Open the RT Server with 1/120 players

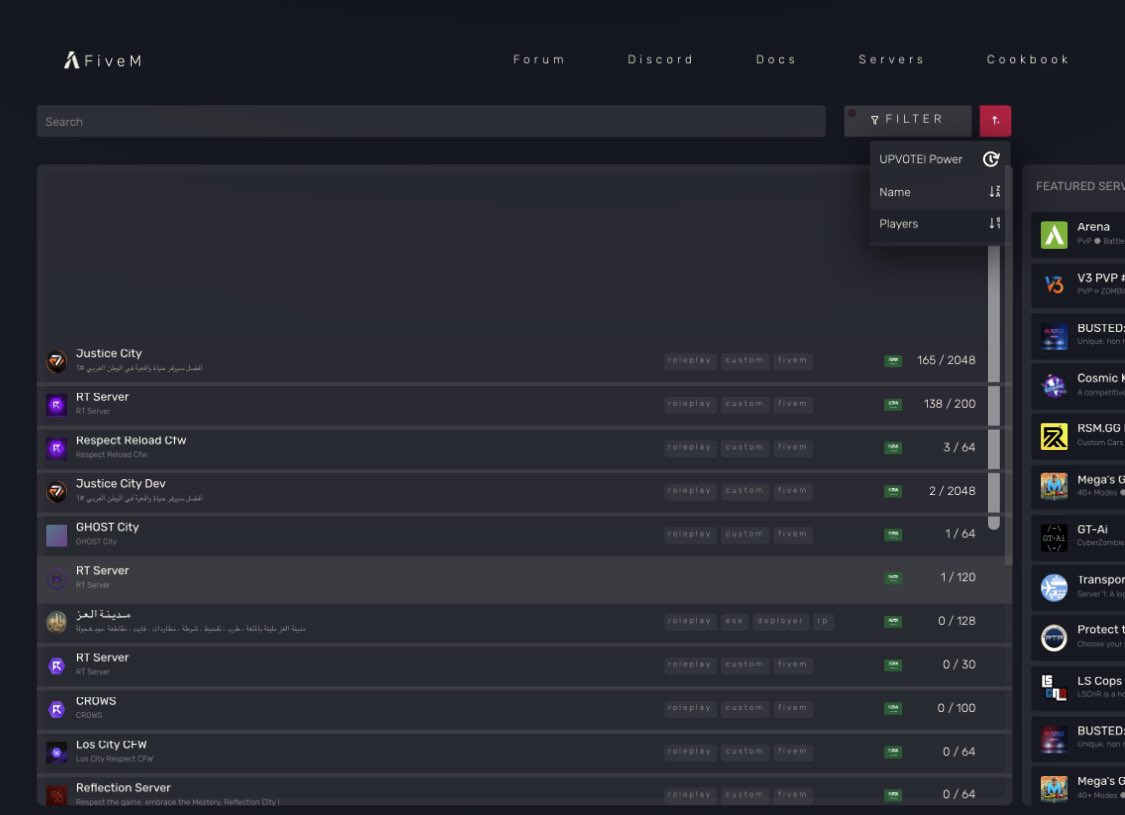[x=524, y=578]
